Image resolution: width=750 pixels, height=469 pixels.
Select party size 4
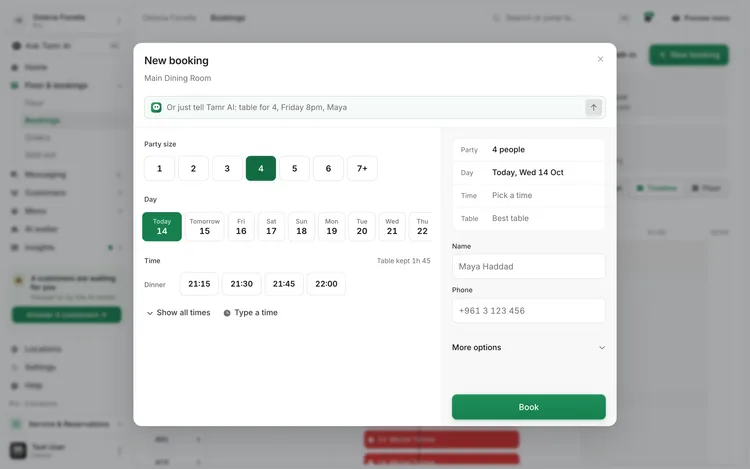point(261,168)
